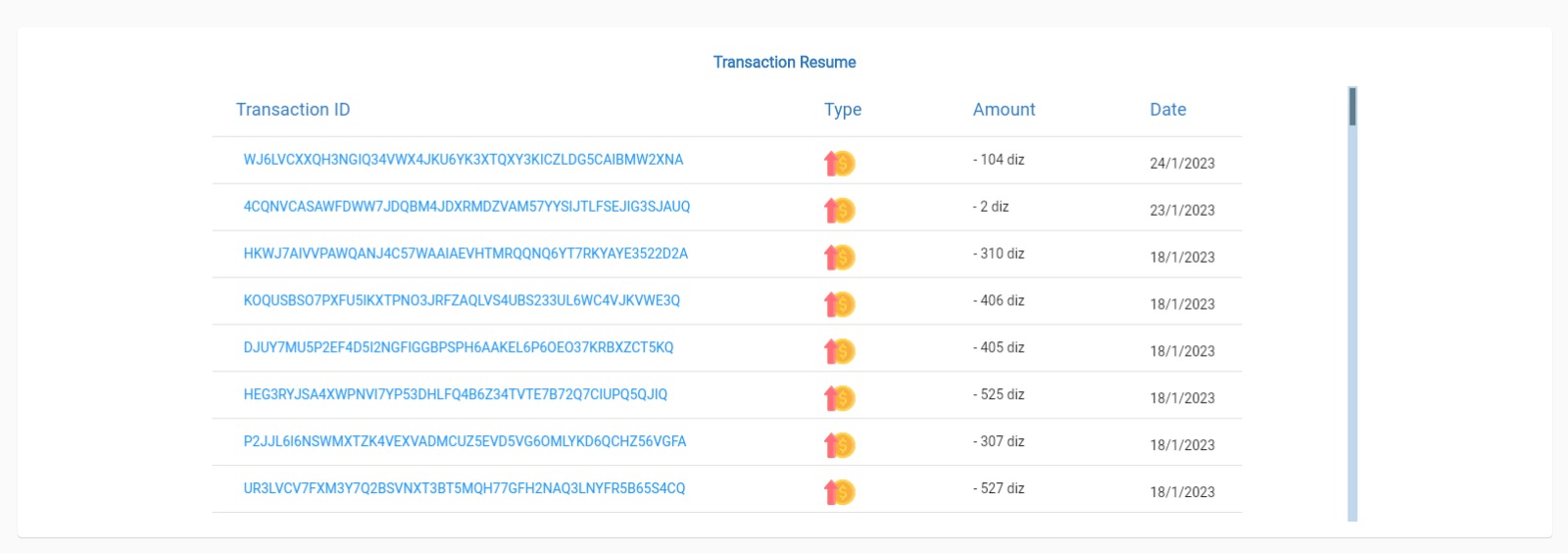This screenshot has width=1568, height=553.
Task: Open the HKWJ7AIVVPAWQANJ transaction details
Action: 465,254
